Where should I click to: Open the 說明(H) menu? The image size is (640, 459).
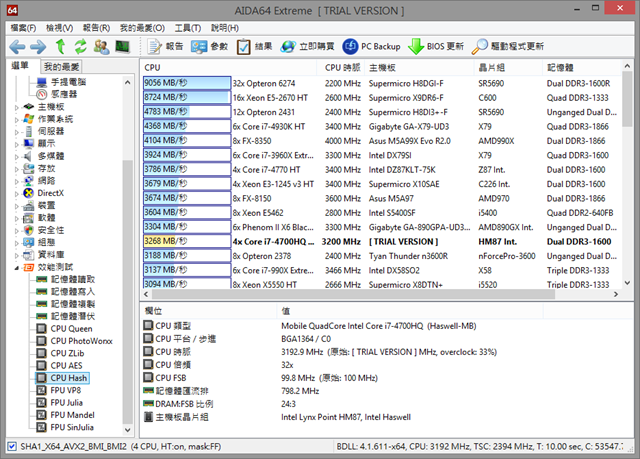pos(224,28)
